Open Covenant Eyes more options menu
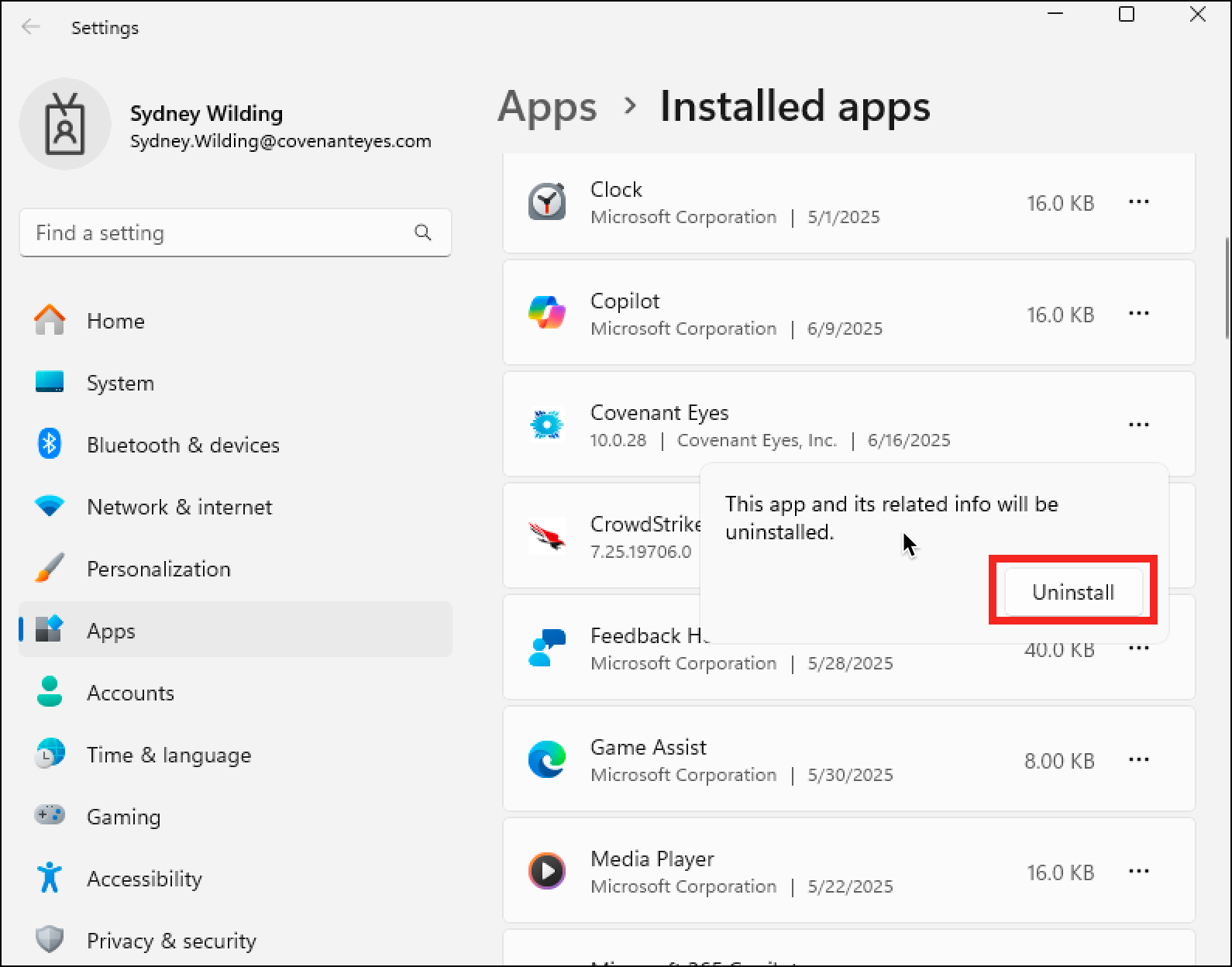The width and height of the screenshot is (1232, 967). (1138, 425)
